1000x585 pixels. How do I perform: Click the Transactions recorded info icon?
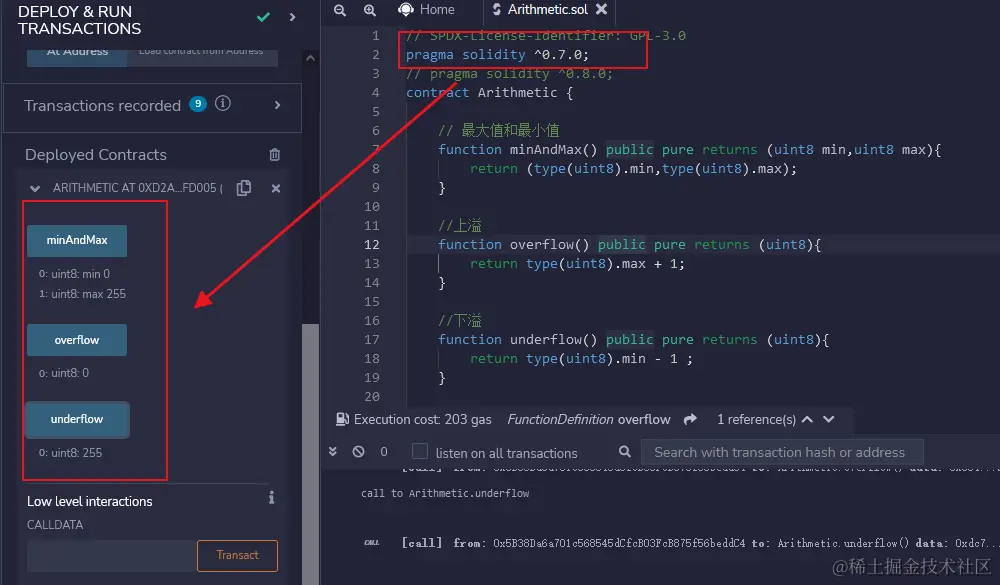(223, 103)
